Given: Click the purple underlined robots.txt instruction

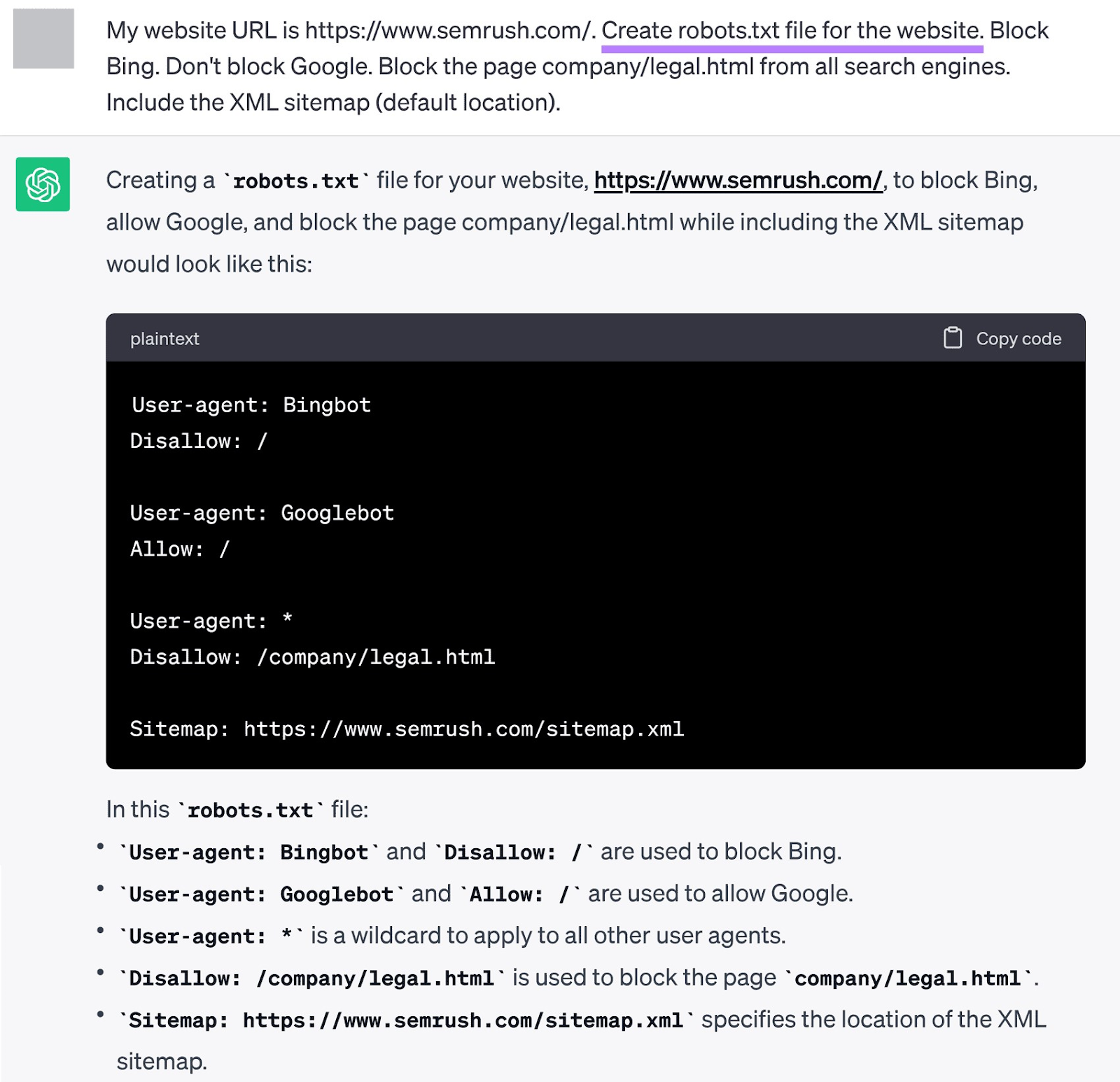Looking at the screenshot, I should (791, 30).
